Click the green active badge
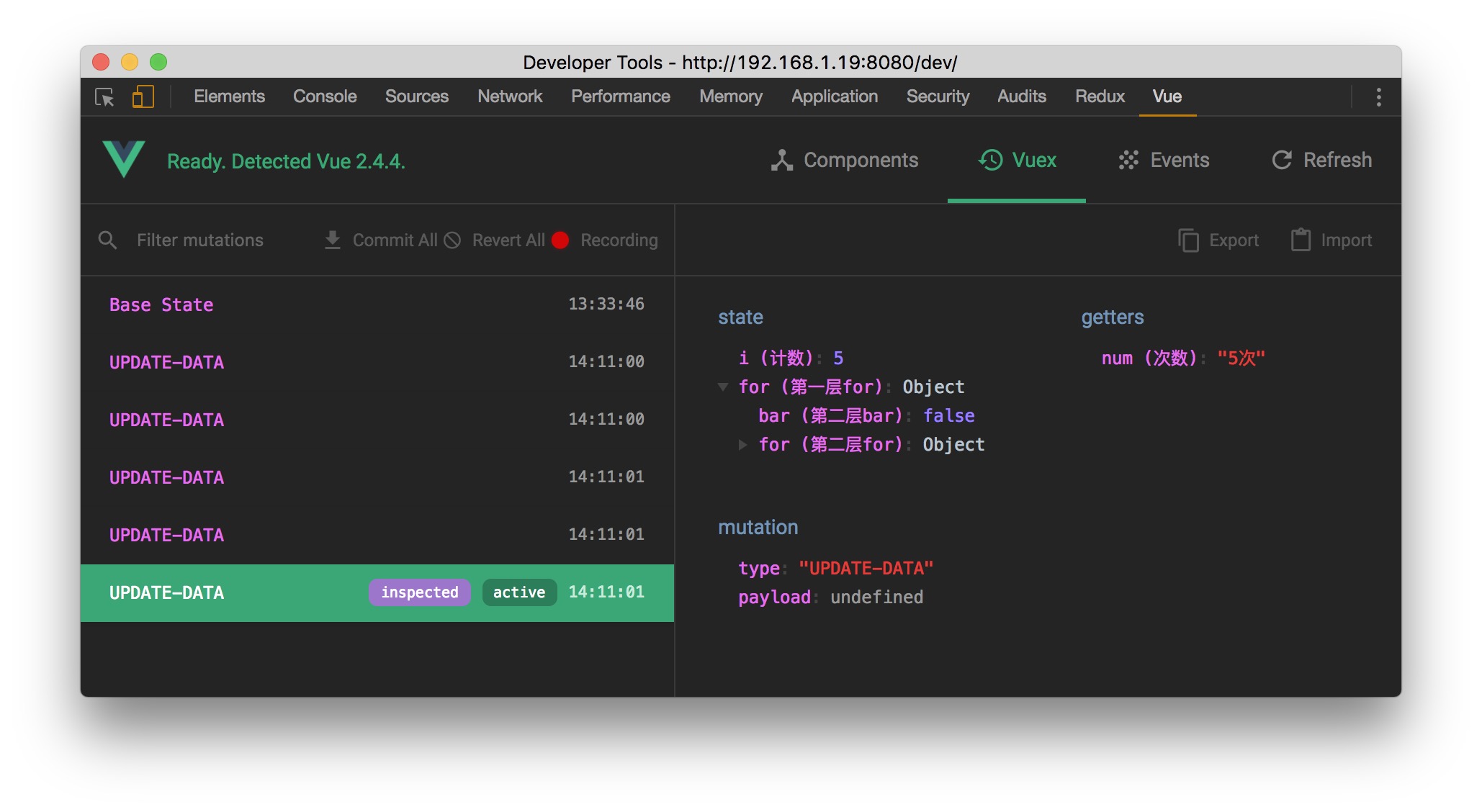This screenshot has height=812, width=1482. [x=518, y=592]
